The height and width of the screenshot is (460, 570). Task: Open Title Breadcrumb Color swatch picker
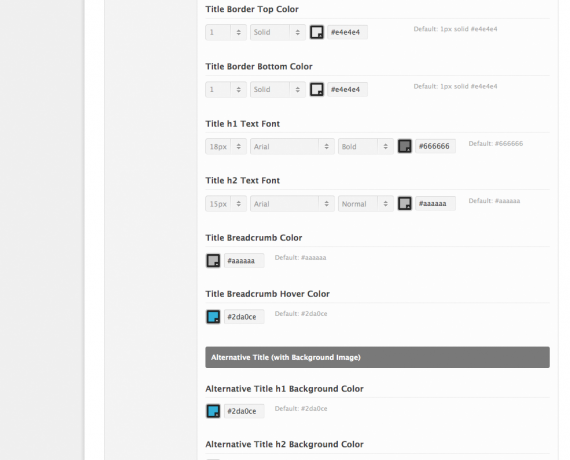click(213, 260)
